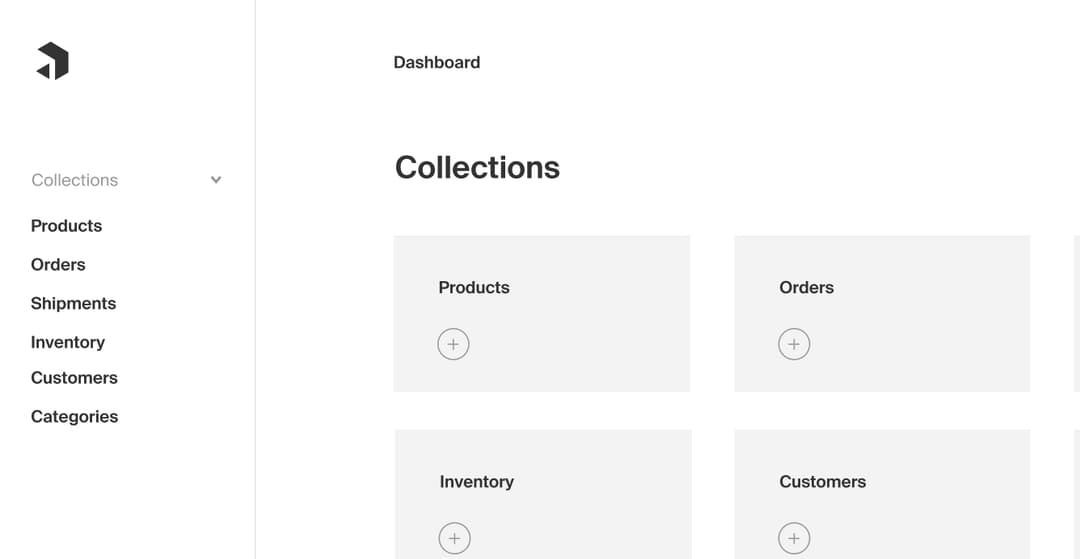Click the Dashboard breadcrumb

[437, 62]
